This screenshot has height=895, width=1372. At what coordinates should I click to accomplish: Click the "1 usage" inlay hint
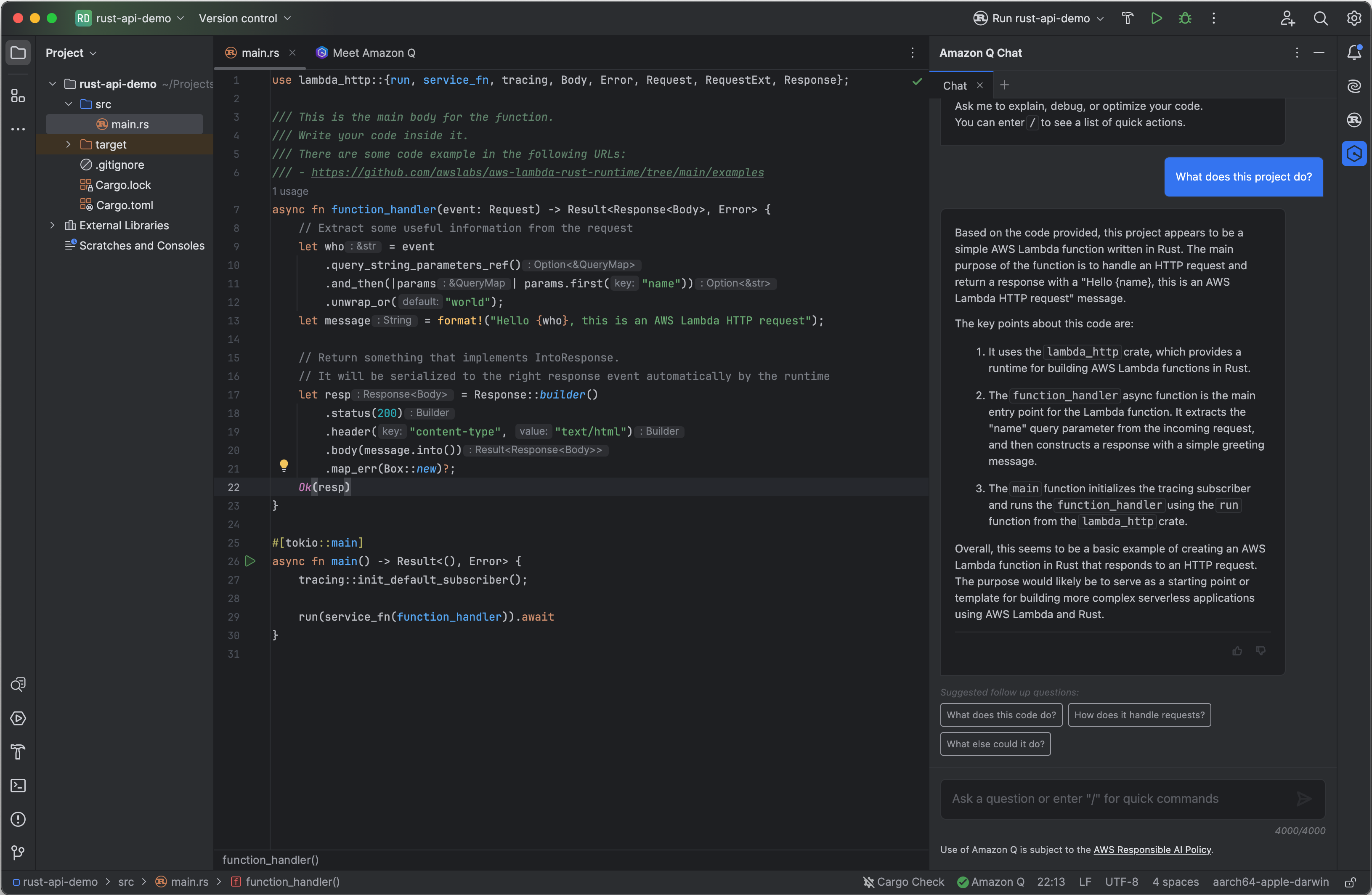tap(290, 191)
